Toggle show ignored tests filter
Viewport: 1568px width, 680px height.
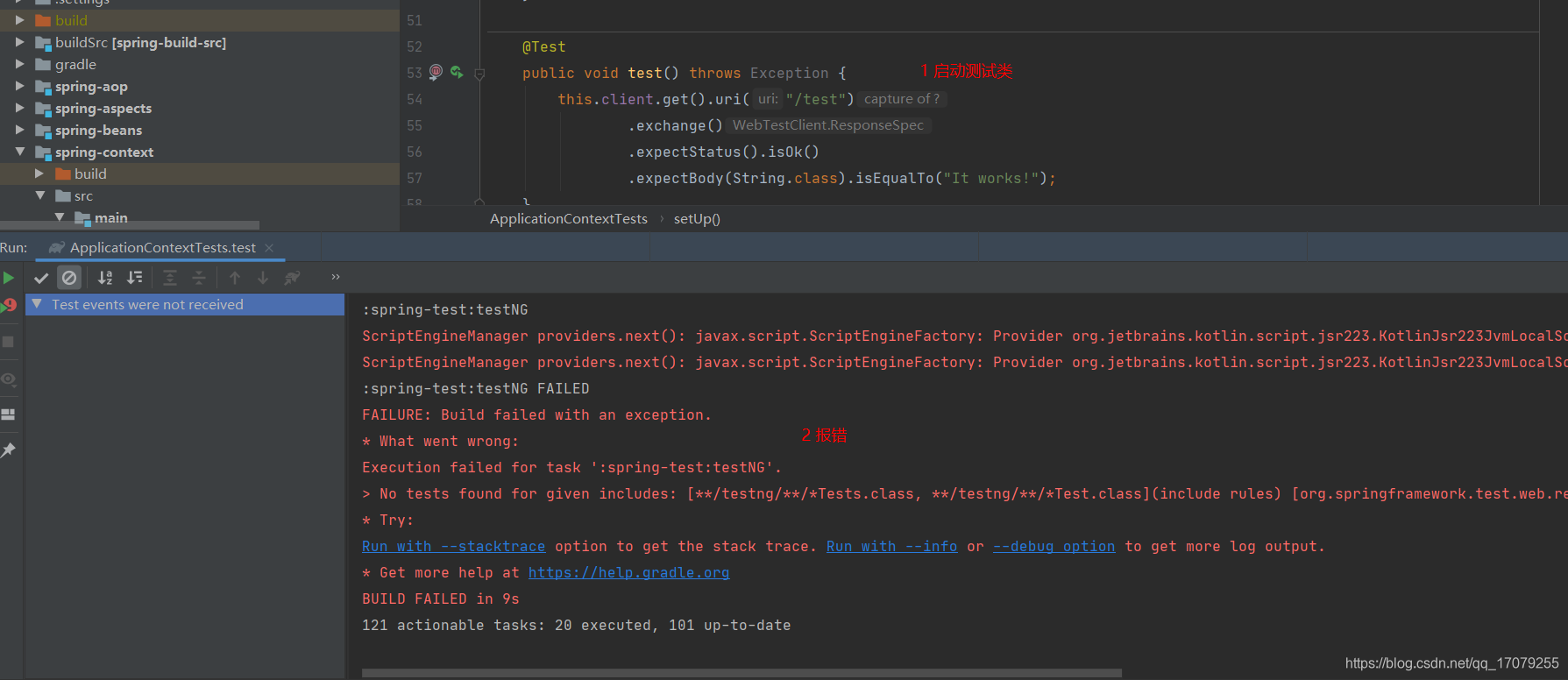click(x=69, y=278)
